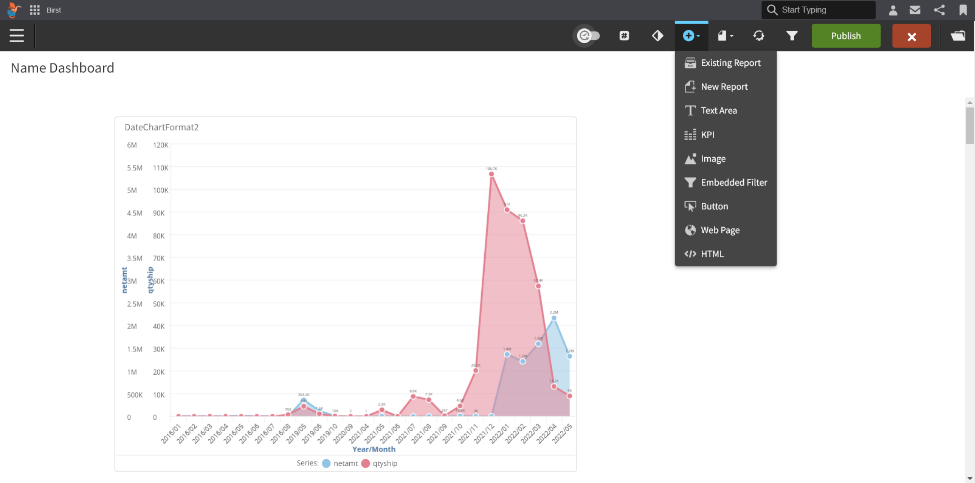Choose Embedded Filter menu entry
Viewport: 975px width, 483px height.
click(733, 183)
